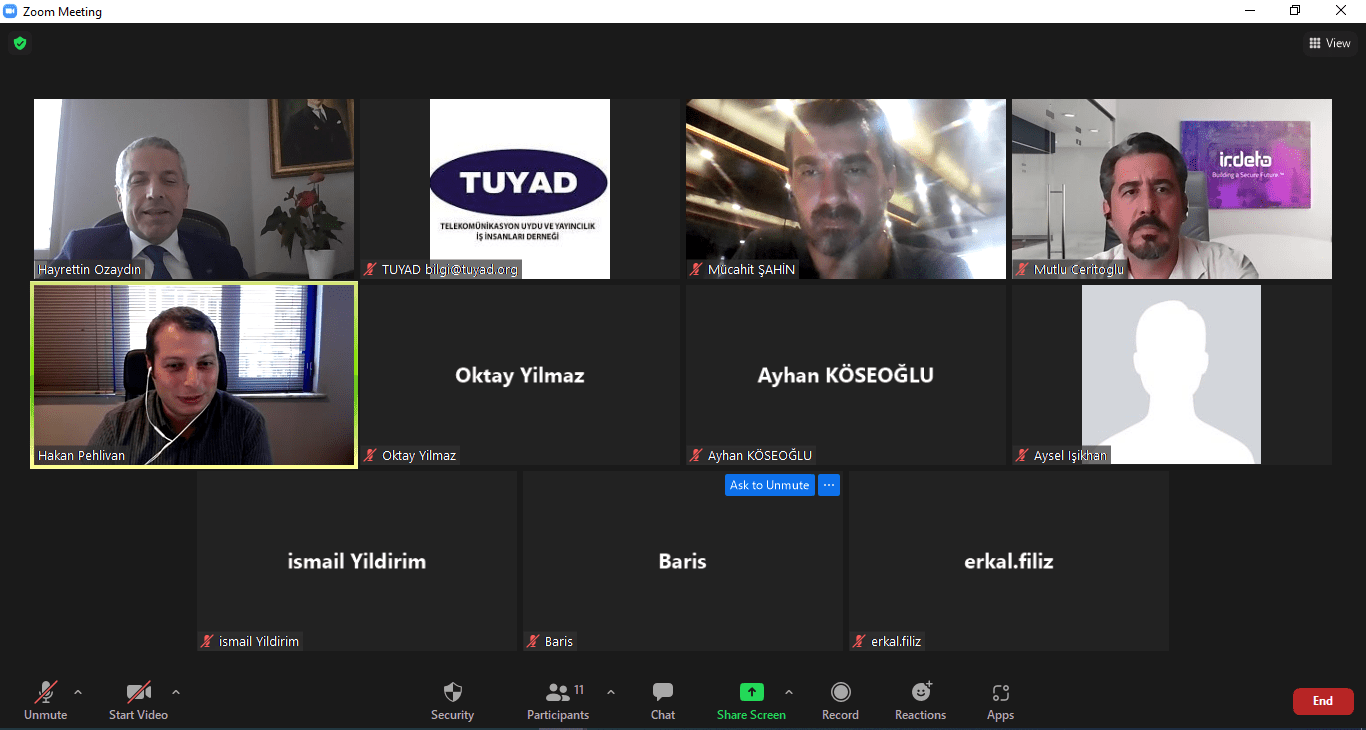Image resolution: width=1366 pixels, height=730 pixels.
Task: Click Ask to Unmute on Baris tile
Action: click(x=769, y=485)
